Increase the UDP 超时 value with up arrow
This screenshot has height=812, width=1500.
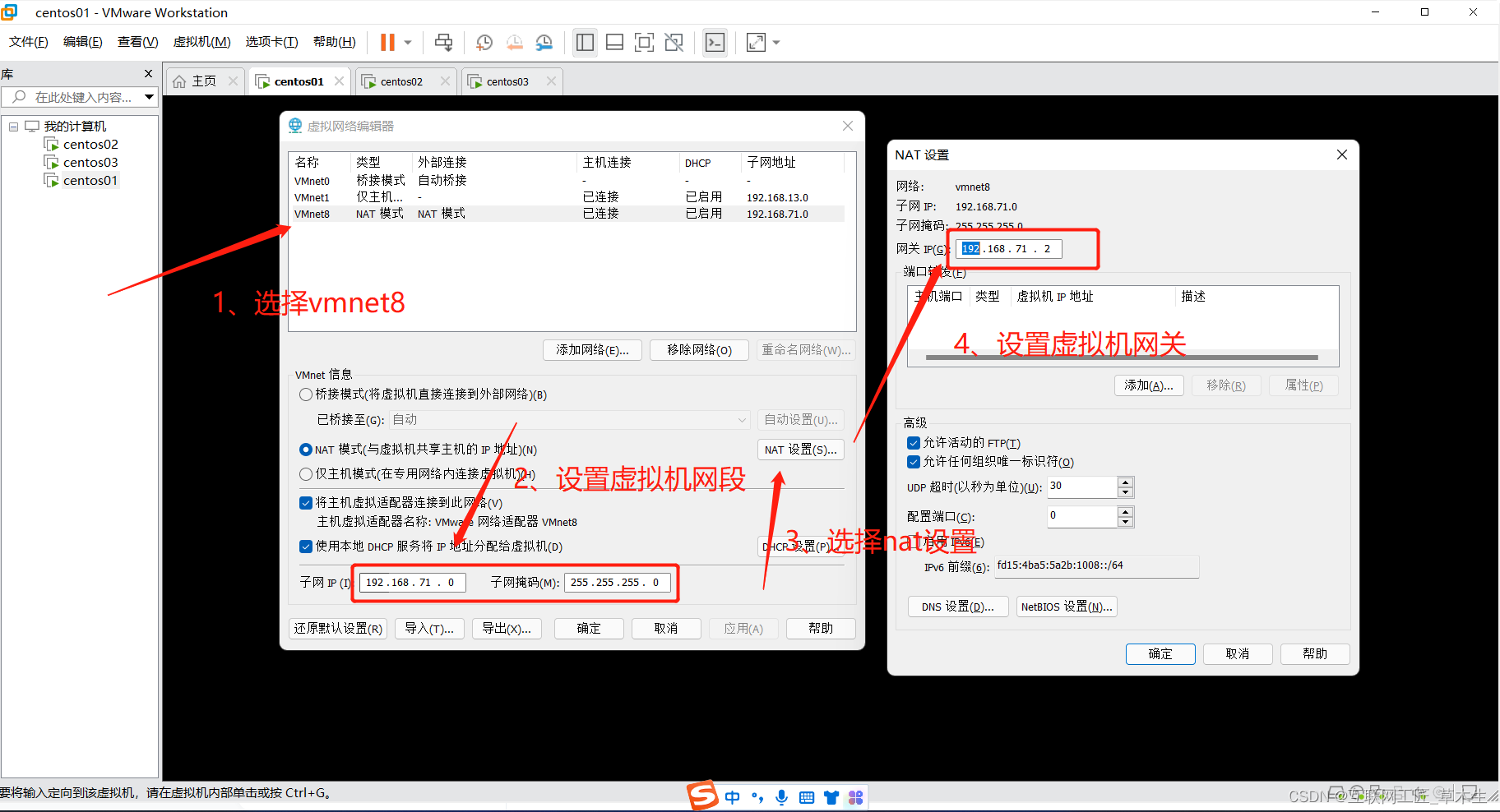(1126, 482)
